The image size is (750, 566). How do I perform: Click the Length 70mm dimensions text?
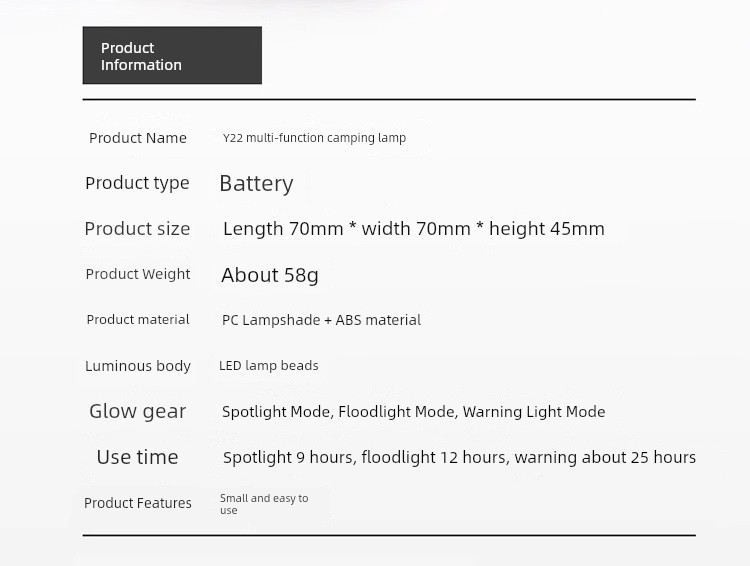[x=414, y=229]
